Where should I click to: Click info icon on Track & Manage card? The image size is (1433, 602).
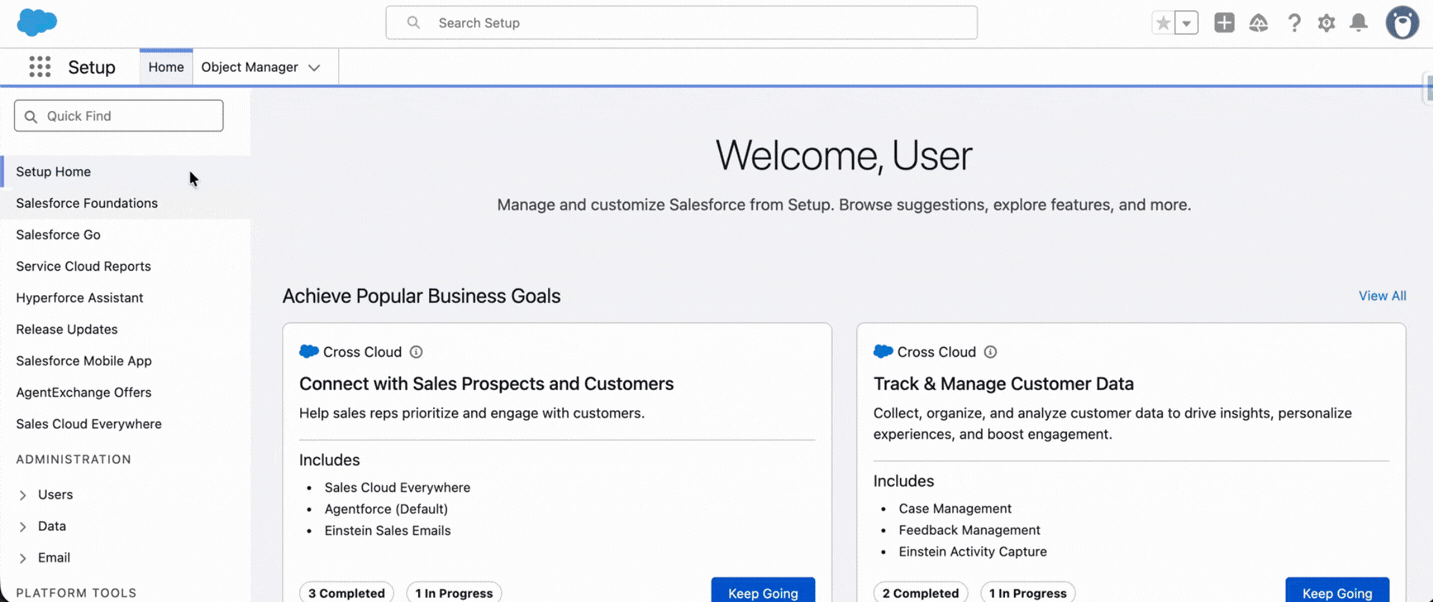[990, 352]
